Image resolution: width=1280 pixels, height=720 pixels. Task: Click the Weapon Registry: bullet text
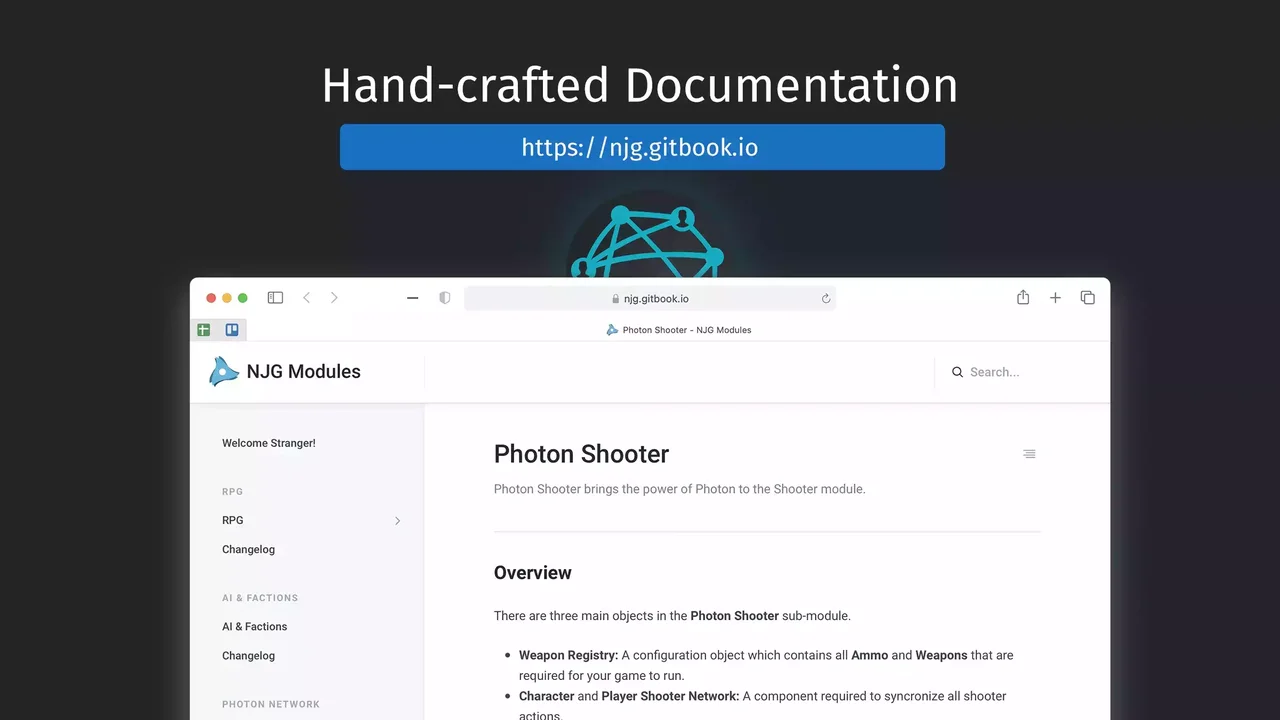pos(568,655)
